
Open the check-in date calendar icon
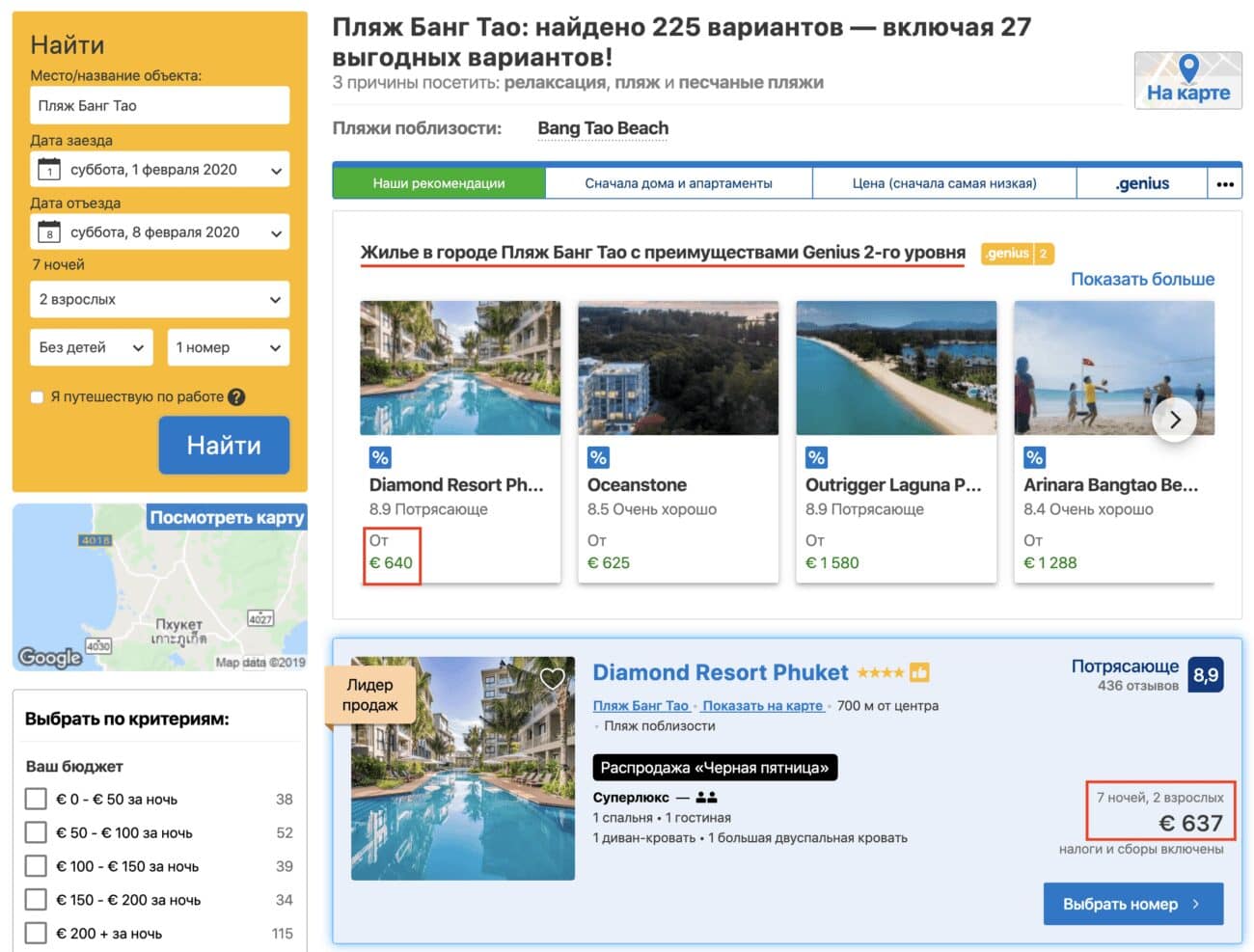[x=49, y=171]
